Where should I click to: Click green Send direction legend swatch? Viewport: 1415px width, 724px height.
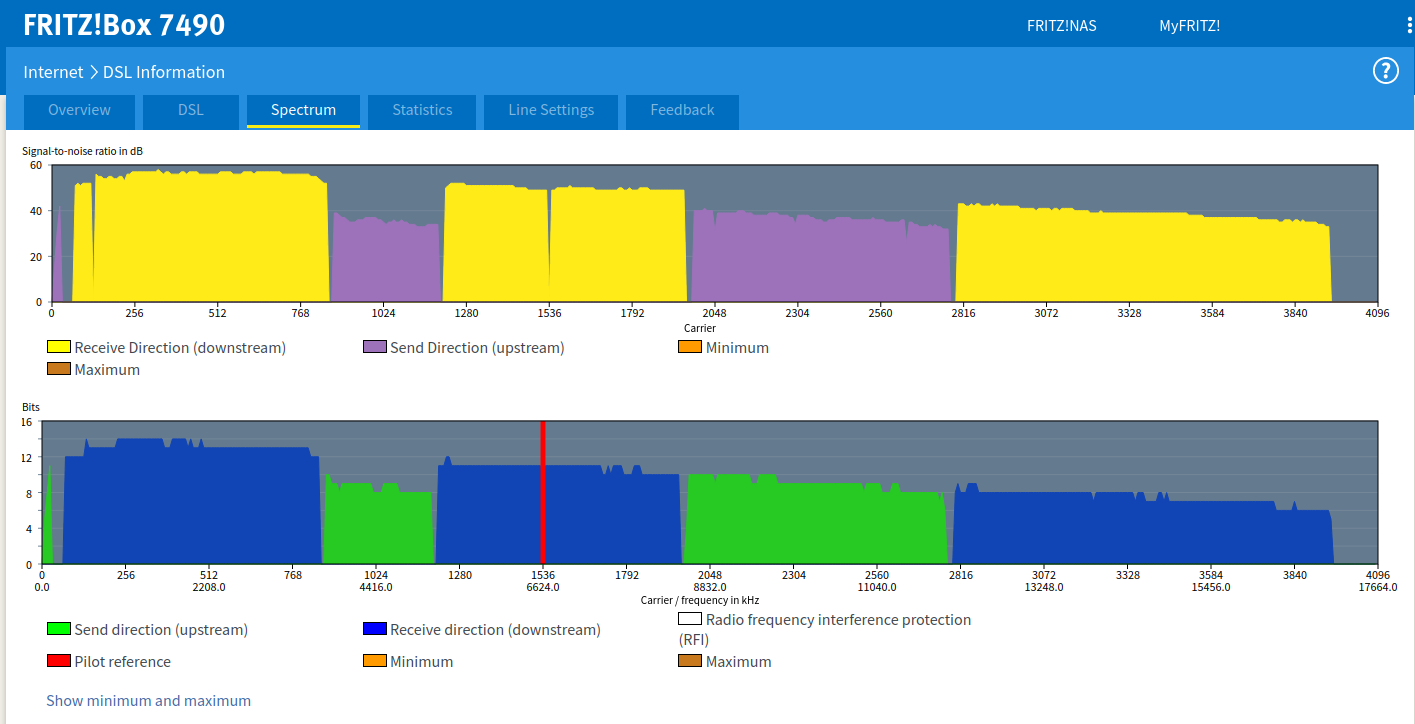point(59,629)
